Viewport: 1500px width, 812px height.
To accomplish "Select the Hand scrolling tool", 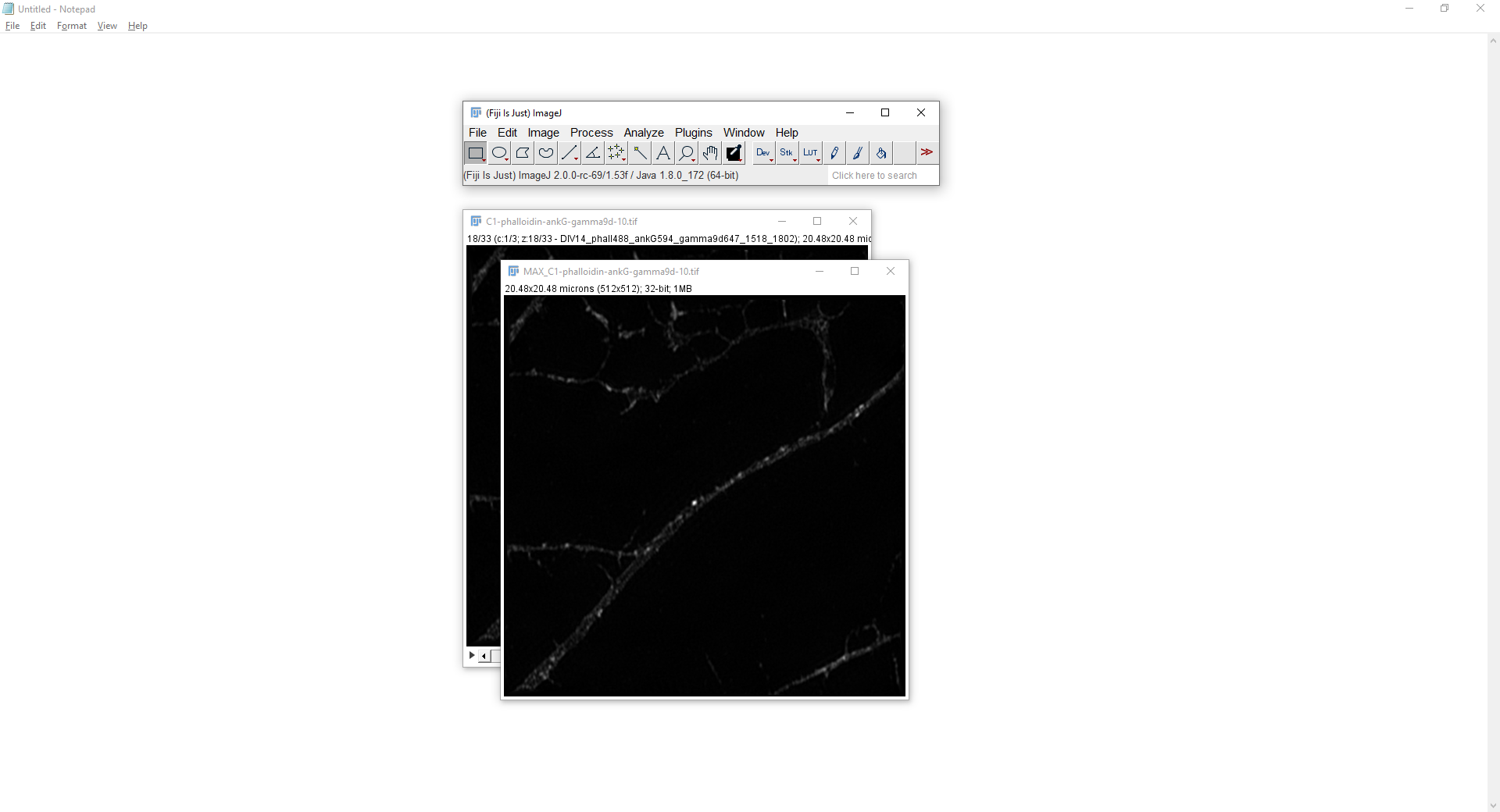I will click(710, 153).
